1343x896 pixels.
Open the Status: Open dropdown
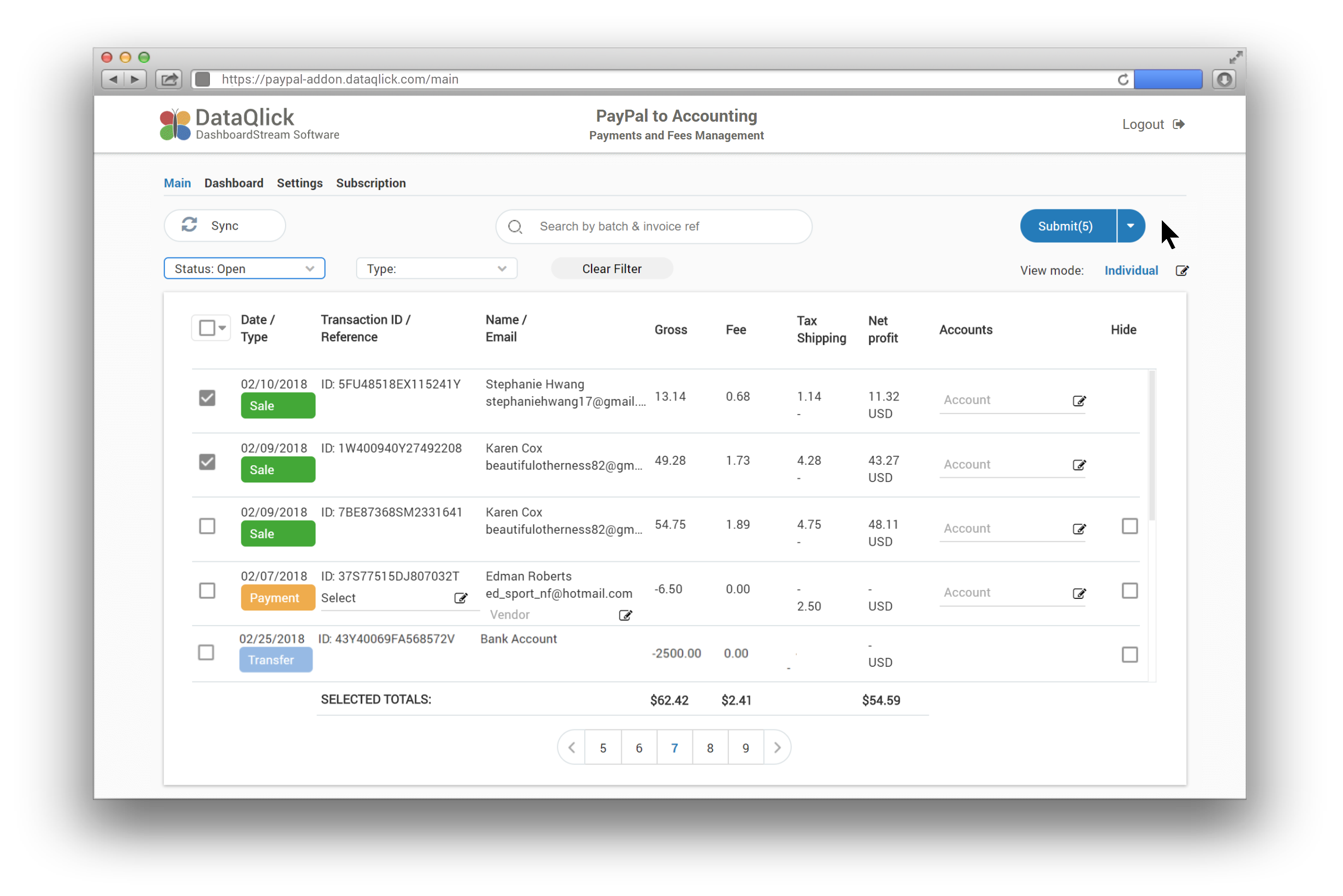pos(244,268)
